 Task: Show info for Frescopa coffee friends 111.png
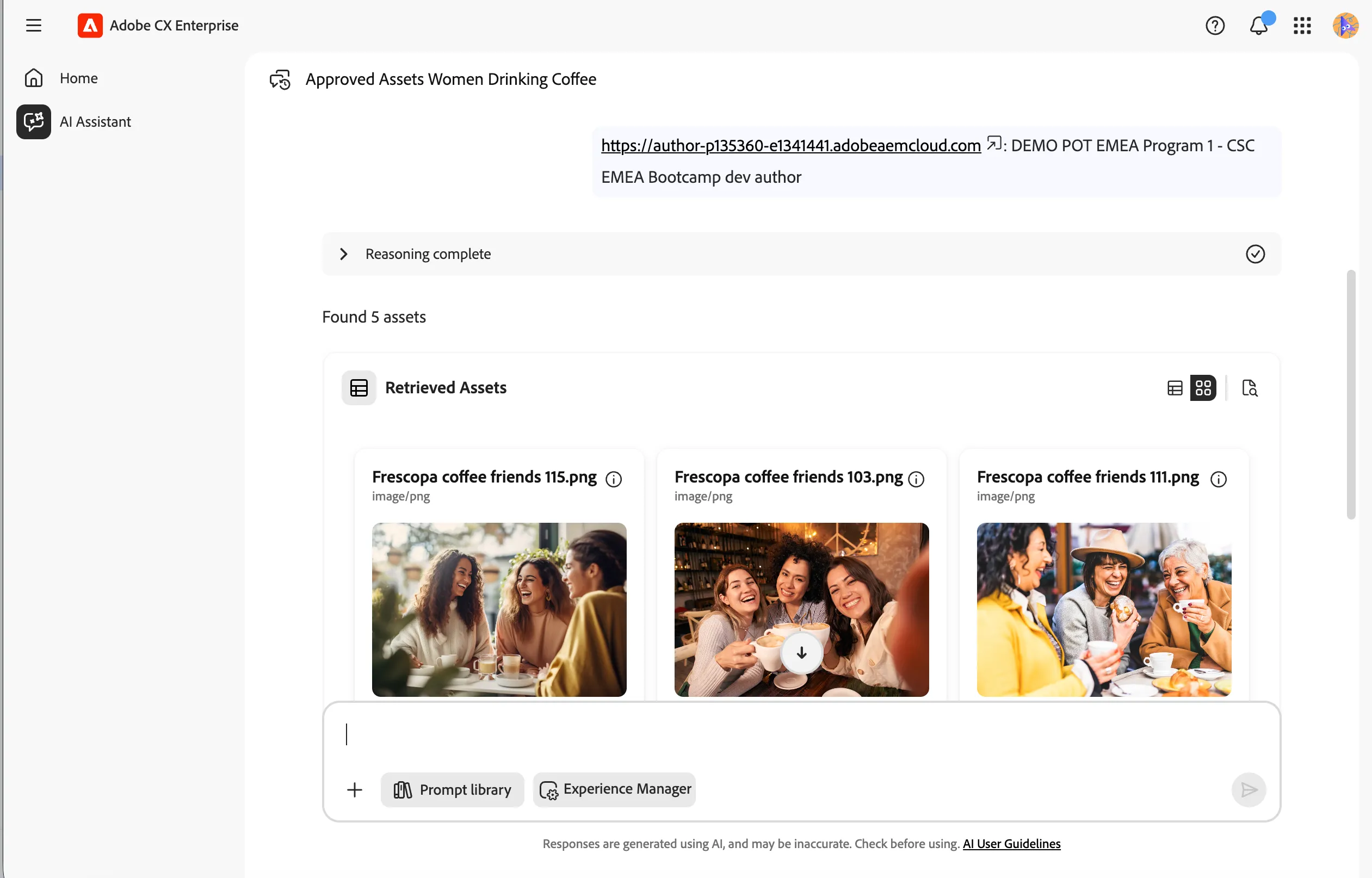1218,479
